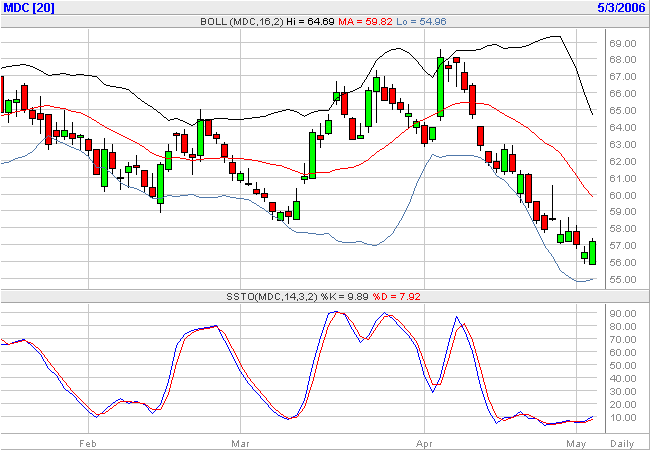Click the 61.00 price axis label

coord(623,179)
